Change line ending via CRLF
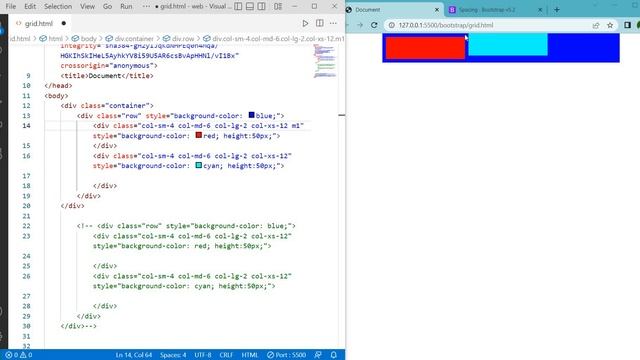The width and height of the screenshot is (640, 360). (x=226, y=355)
